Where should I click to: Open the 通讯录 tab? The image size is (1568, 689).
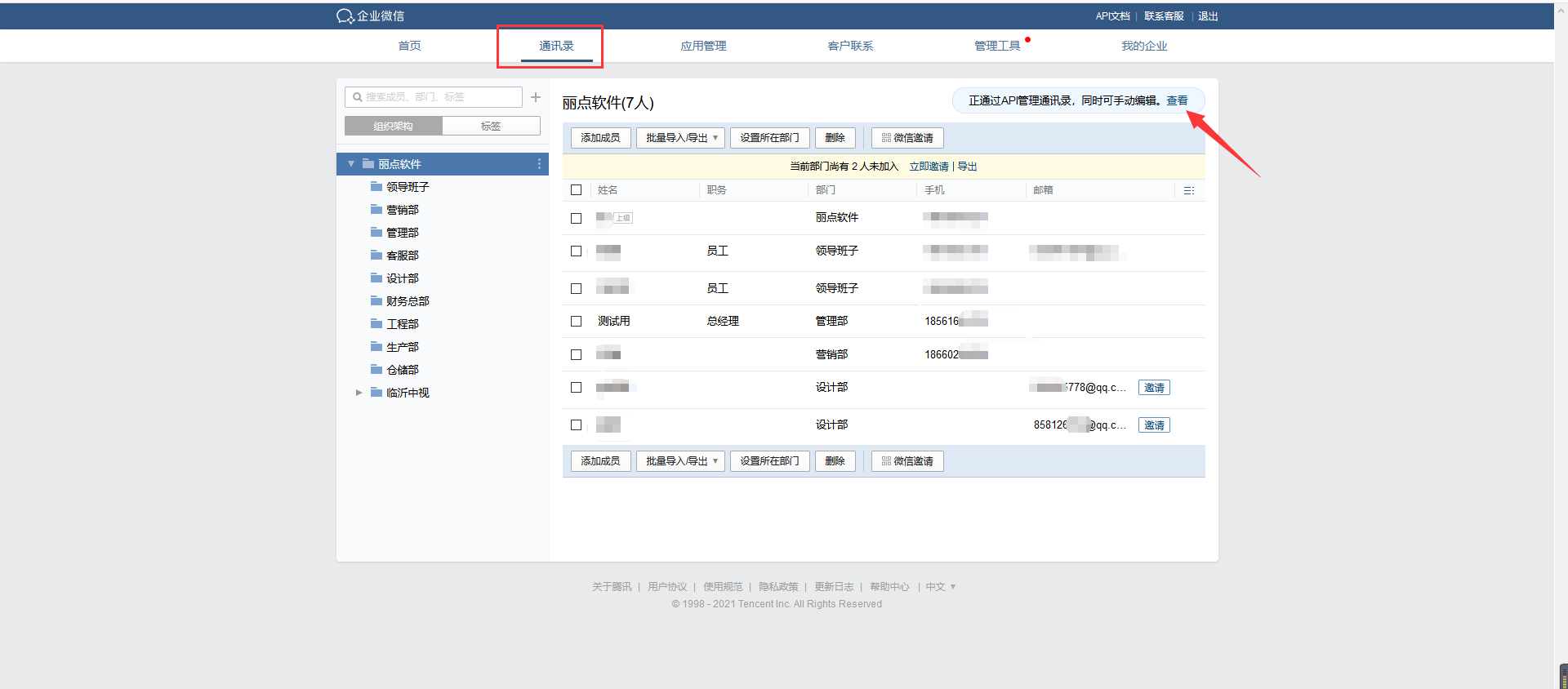pos(557,46)
